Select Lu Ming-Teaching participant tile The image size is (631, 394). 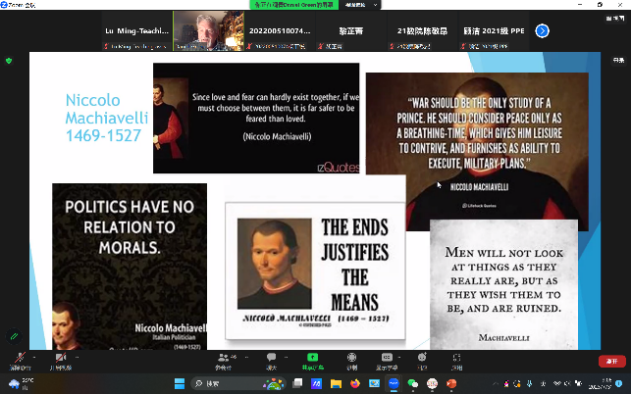click(137, 31)
